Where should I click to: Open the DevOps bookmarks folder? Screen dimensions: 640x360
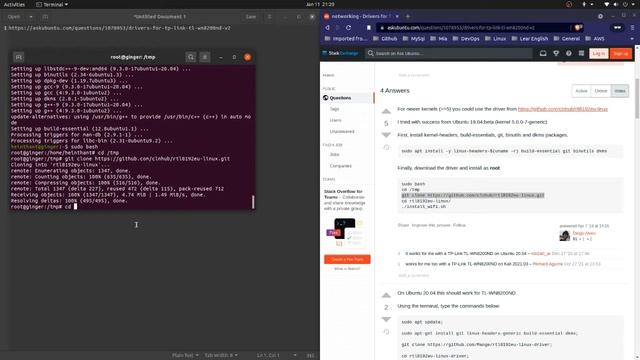[x=466, y=39]
